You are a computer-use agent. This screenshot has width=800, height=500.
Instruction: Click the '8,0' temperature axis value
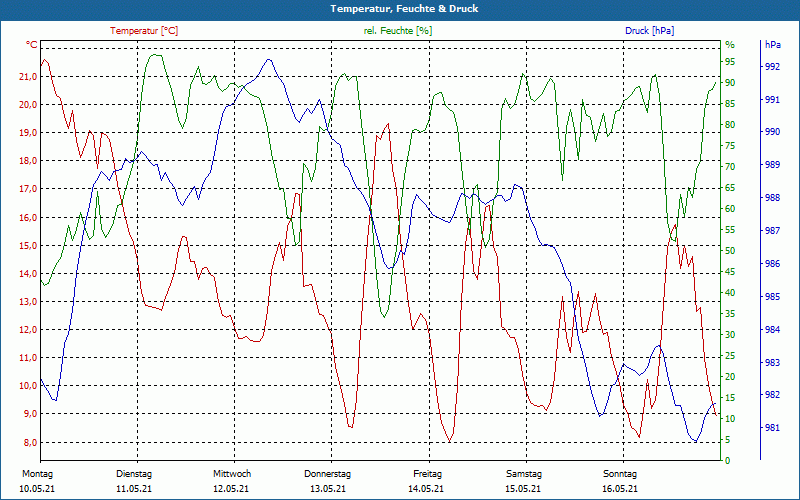(x=30, y=442)
